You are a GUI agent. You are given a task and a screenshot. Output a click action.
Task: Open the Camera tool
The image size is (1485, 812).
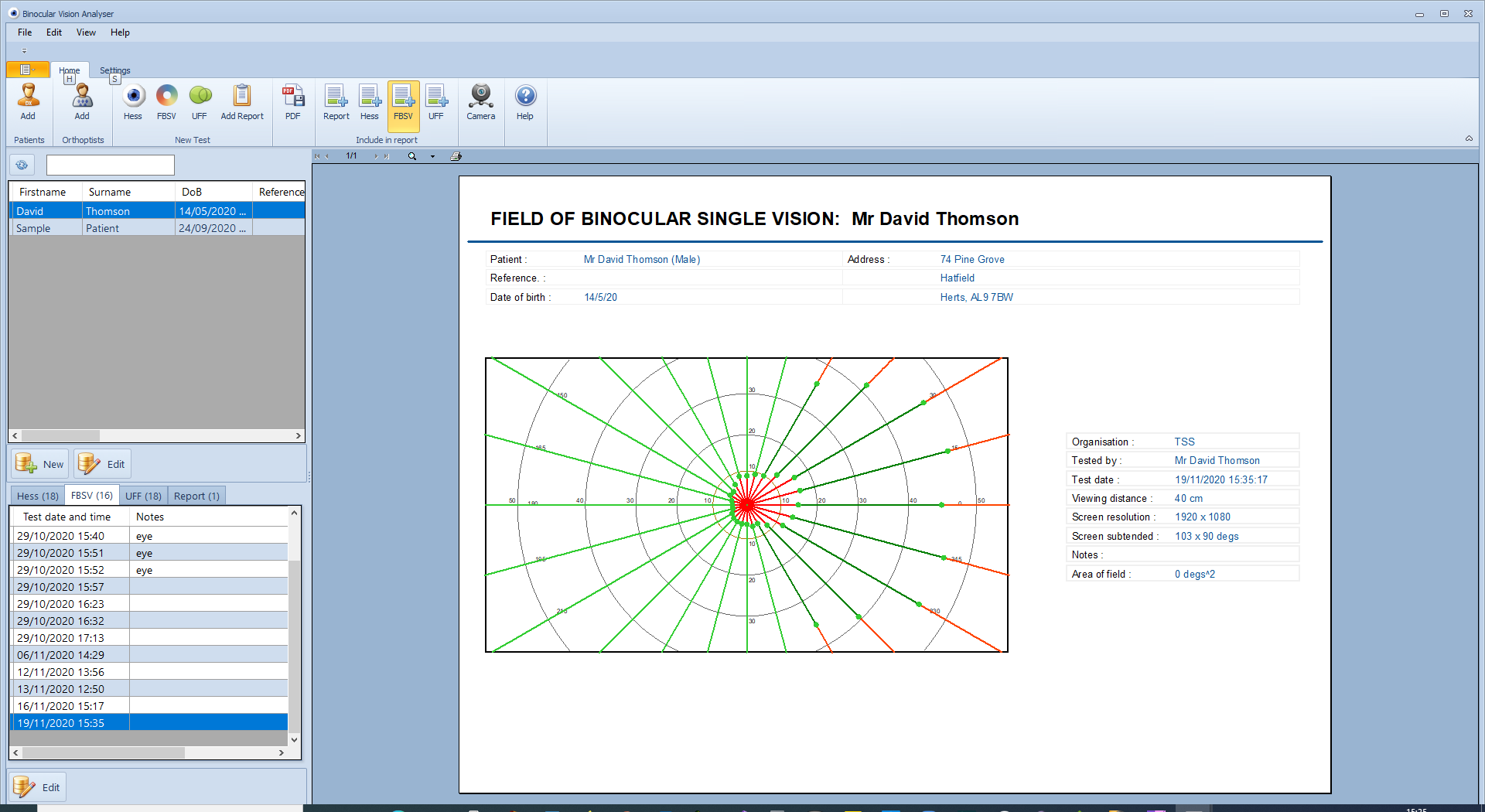(x=480, y=101)
